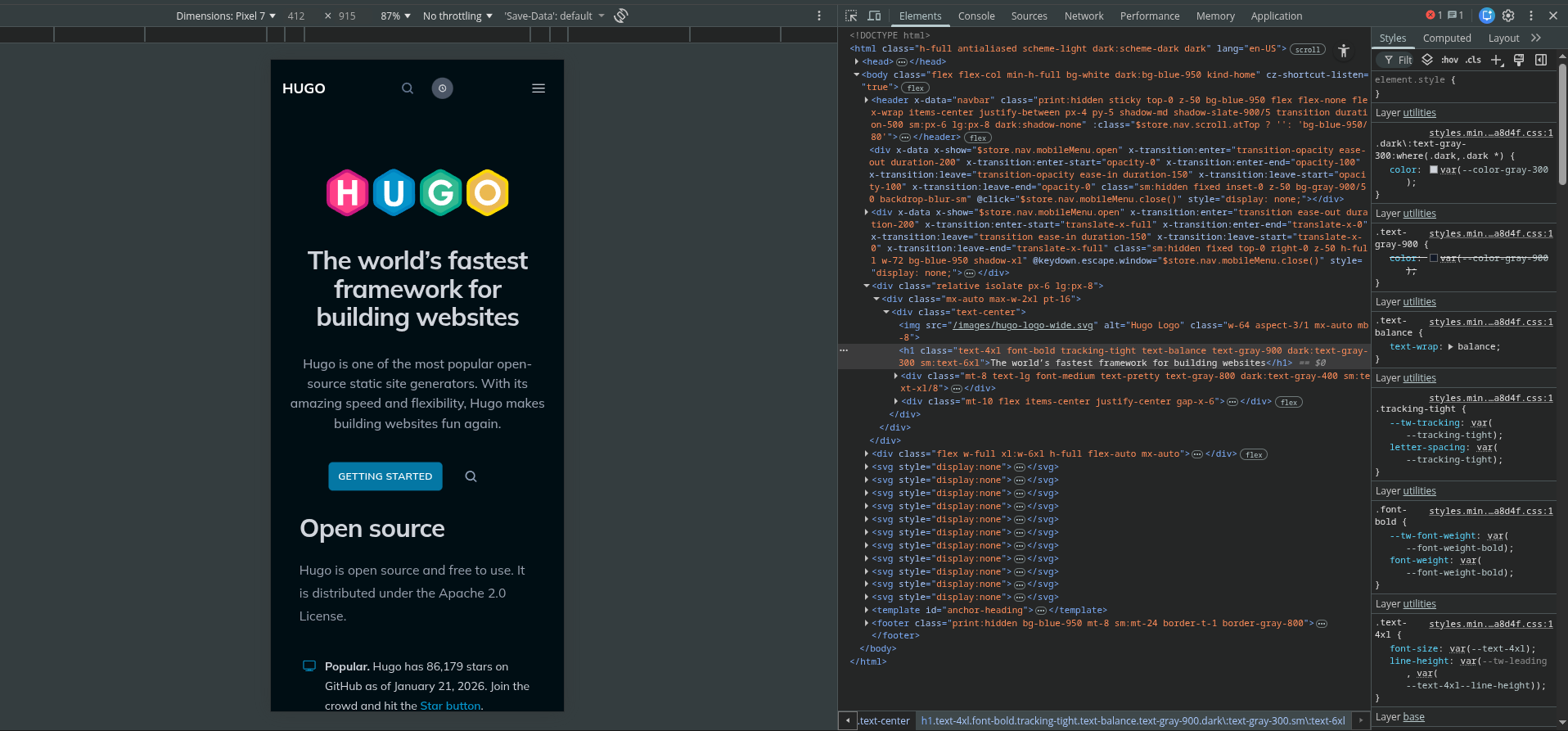
Task: Collapse the body element node
Action: coord(856,74)
